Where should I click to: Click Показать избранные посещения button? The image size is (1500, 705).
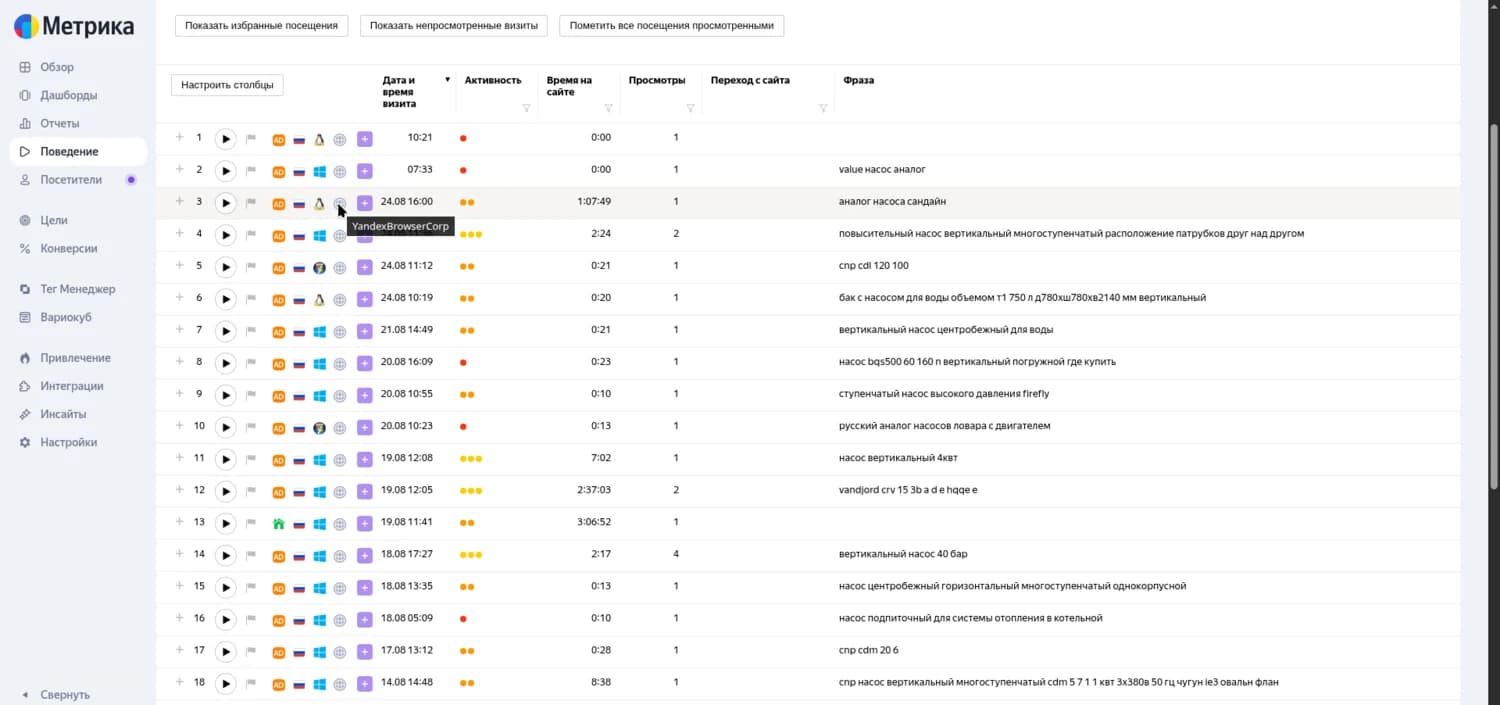pyautogui.click(x=261, y=25)
